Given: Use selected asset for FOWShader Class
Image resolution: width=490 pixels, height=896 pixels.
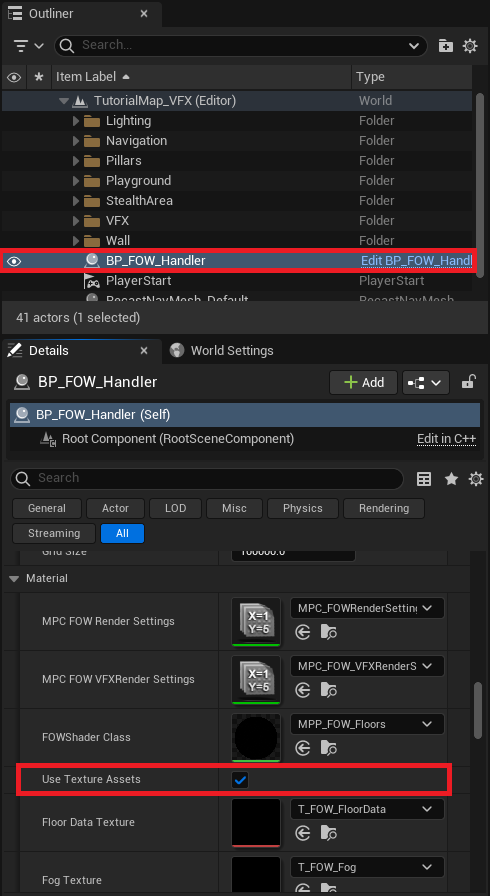Looking at the screenshot, I should [x=303, y=748].
